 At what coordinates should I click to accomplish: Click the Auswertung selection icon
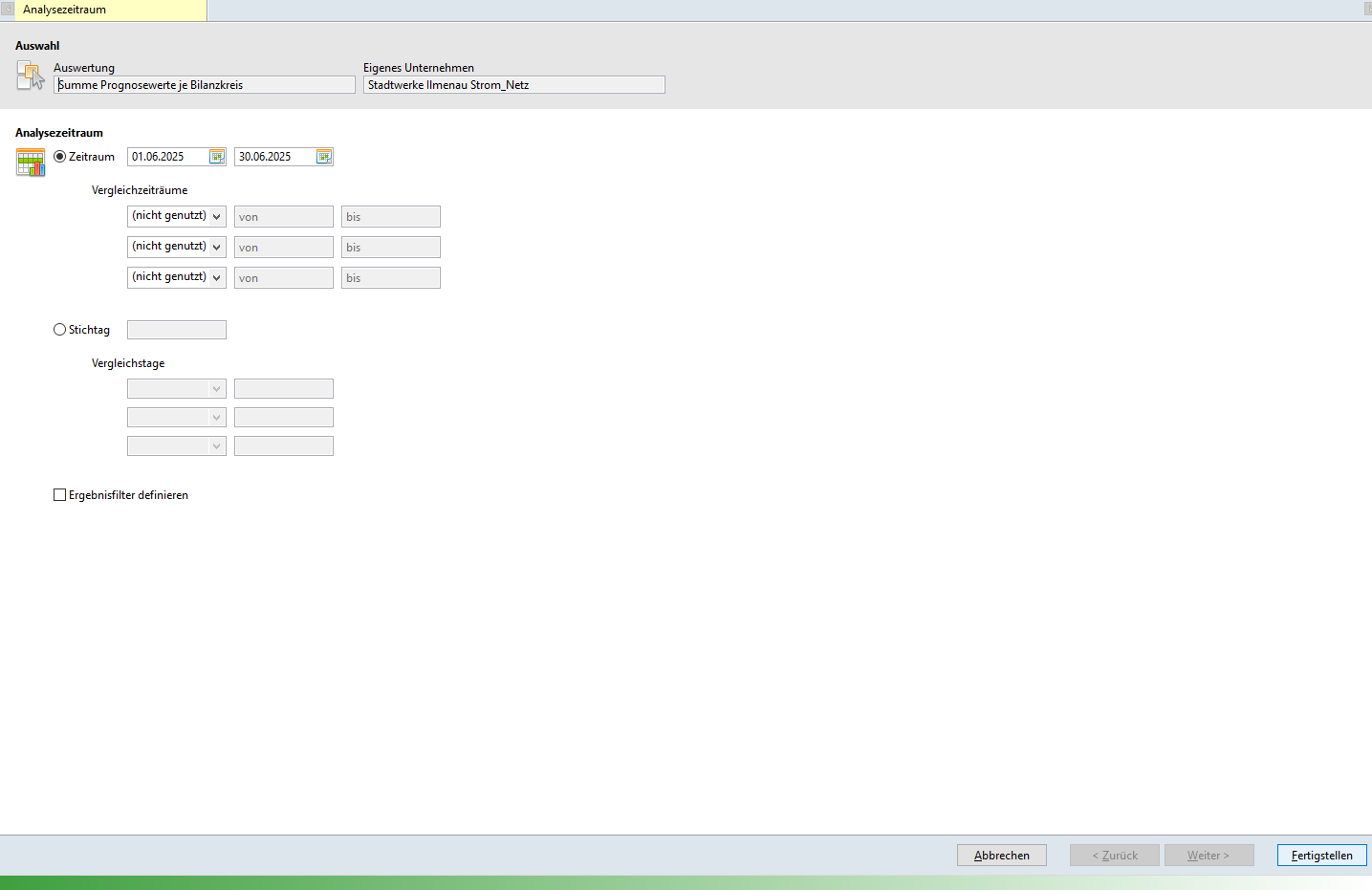(31, 75)
